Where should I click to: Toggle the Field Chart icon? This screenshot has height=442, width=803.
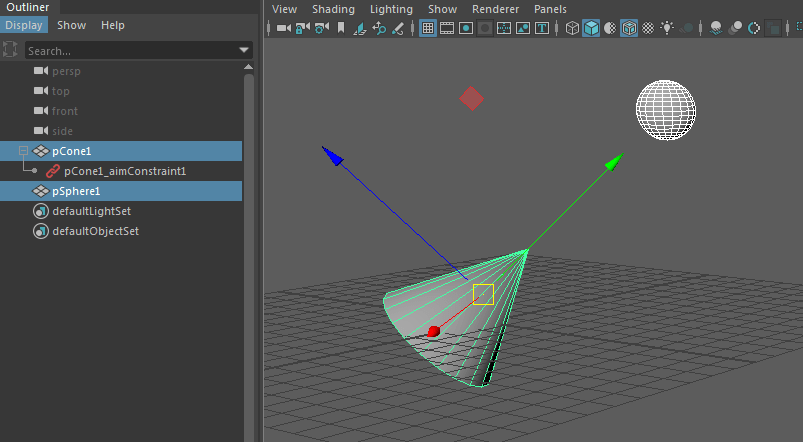pyautogui.click(x=504, y=28)
